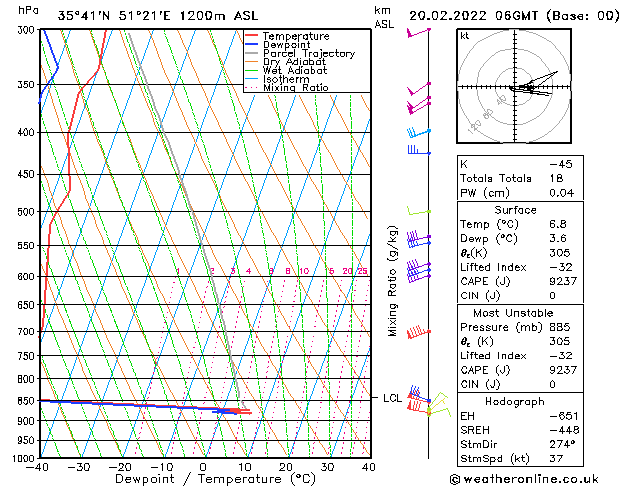Image resolution: width=629 pixels, height=486 pixels.
Task: Click the magenta wind barb at 300 hPa
Action: [x=418, y=32]
